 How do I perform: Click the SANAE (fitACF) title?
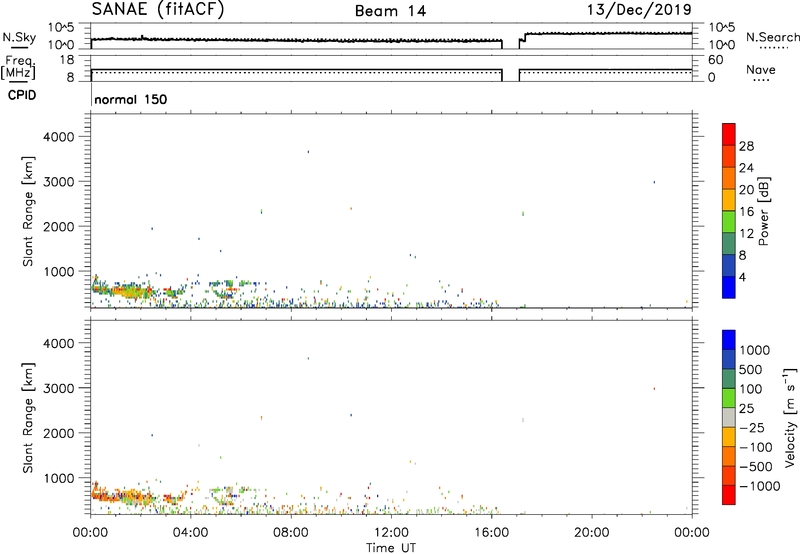[x=158, y=10]
